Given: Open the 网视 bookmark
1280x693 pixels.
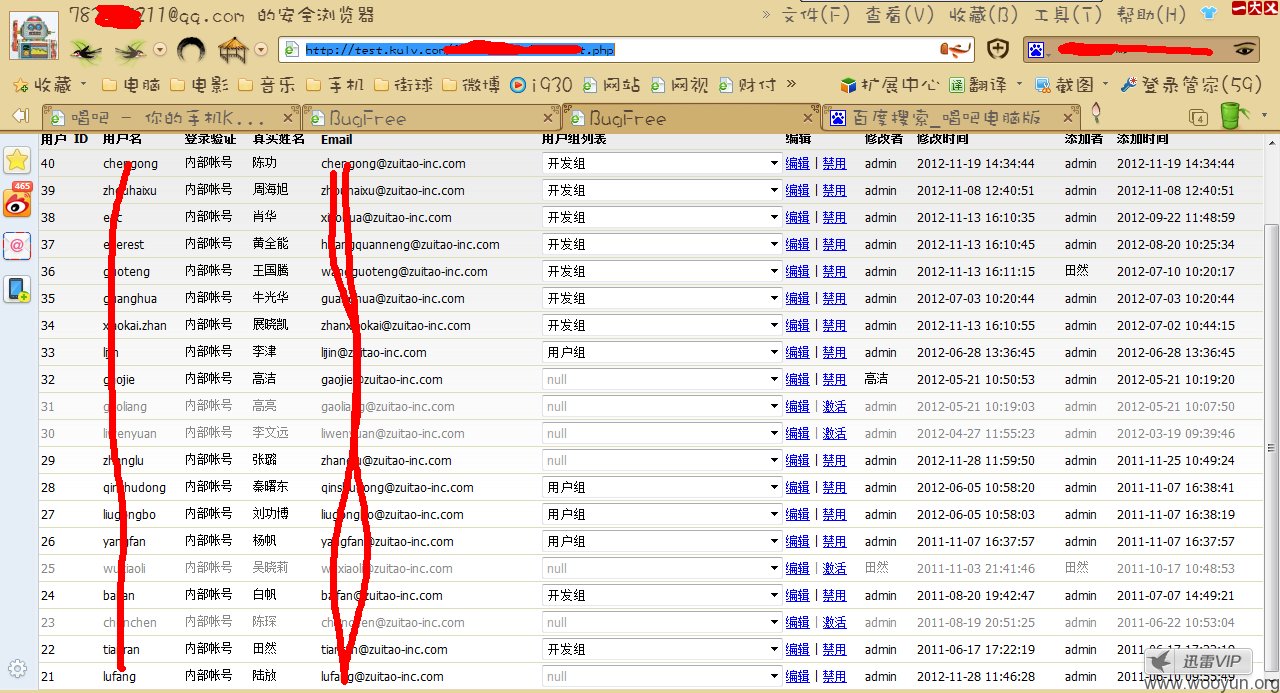Looking at the screenshot, I should [x=679, y=85].
